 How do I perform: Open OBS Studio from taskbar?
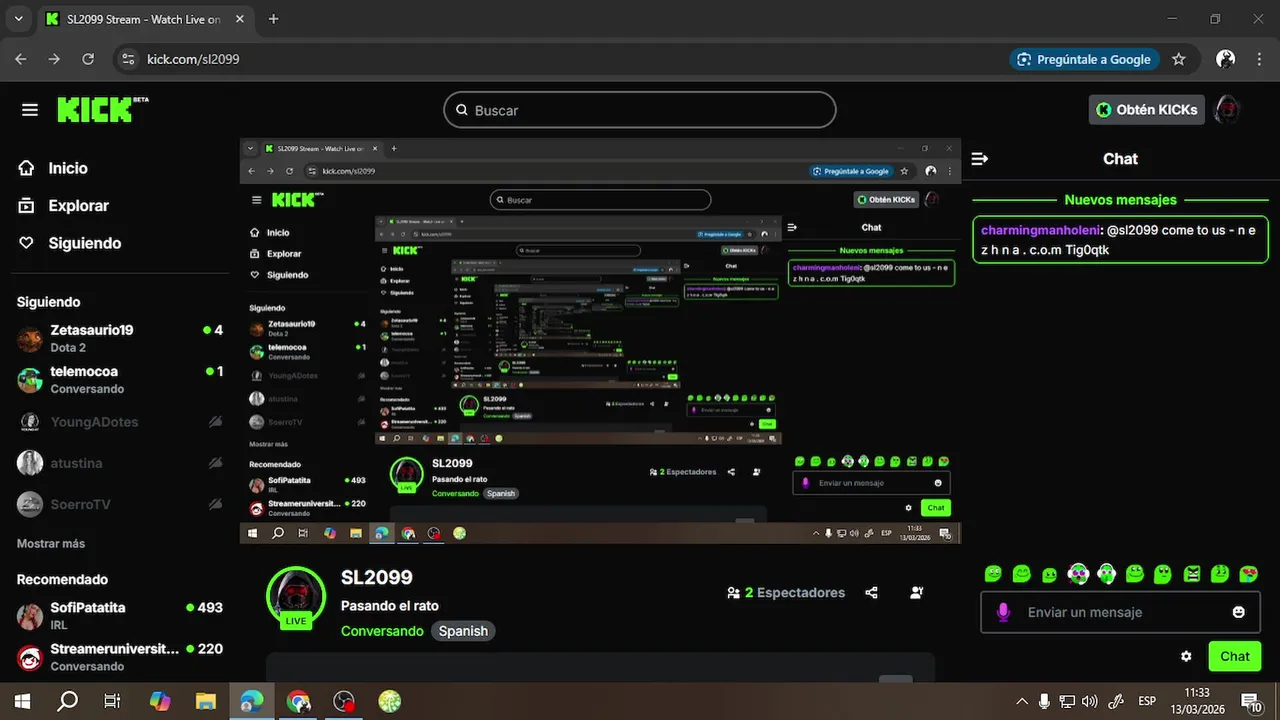pos(344,702)
